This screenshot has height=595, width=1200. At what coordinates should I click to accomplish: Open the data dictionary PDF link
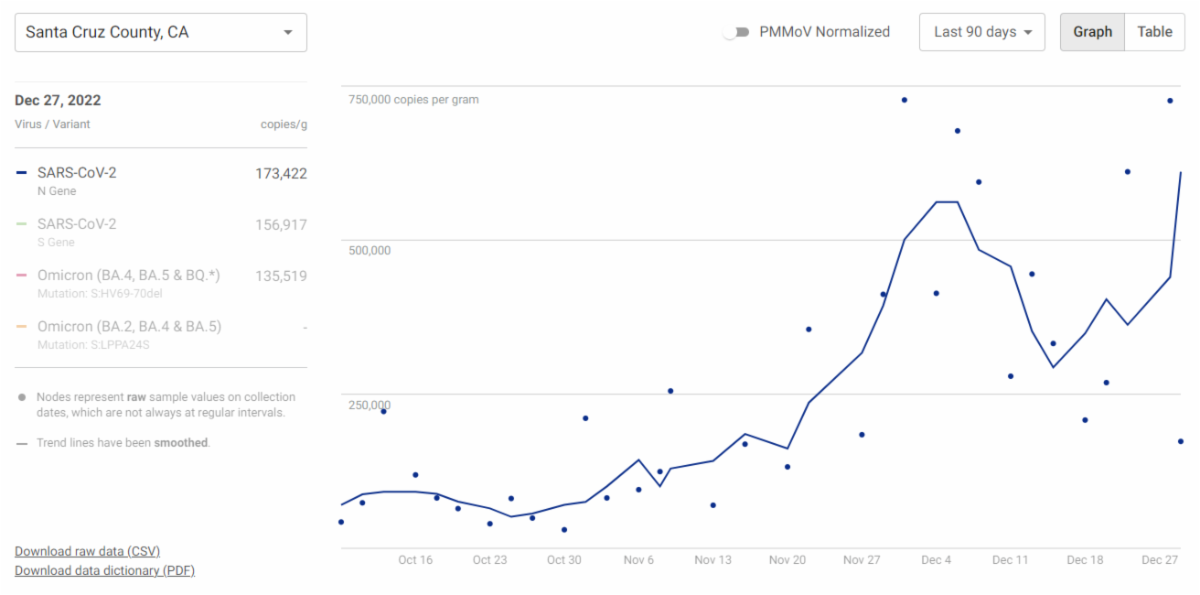coord(104,571)
